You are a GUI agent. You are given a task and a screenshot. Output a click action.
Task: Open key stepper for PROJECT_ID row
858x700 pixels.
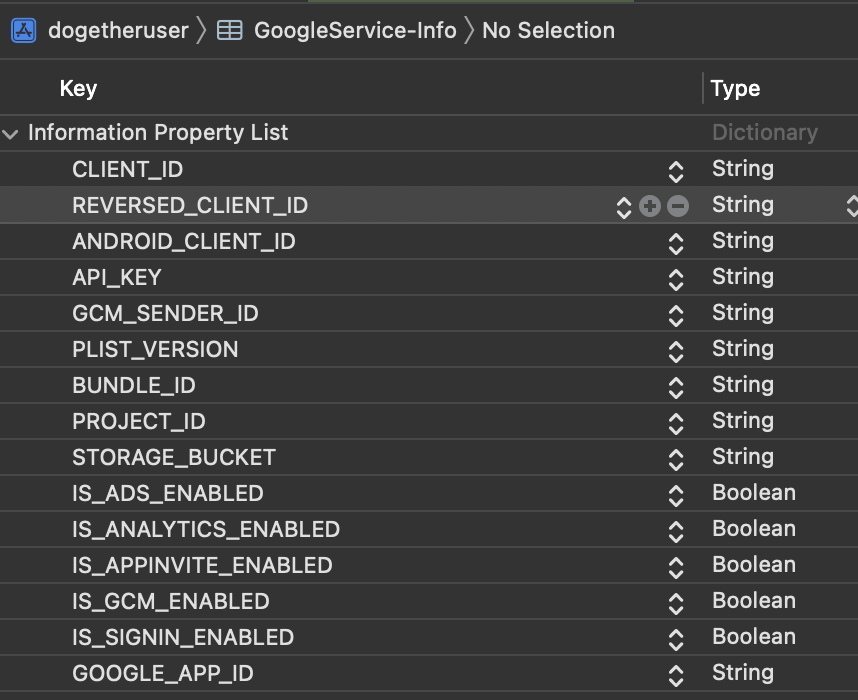(x=676, y=424)
